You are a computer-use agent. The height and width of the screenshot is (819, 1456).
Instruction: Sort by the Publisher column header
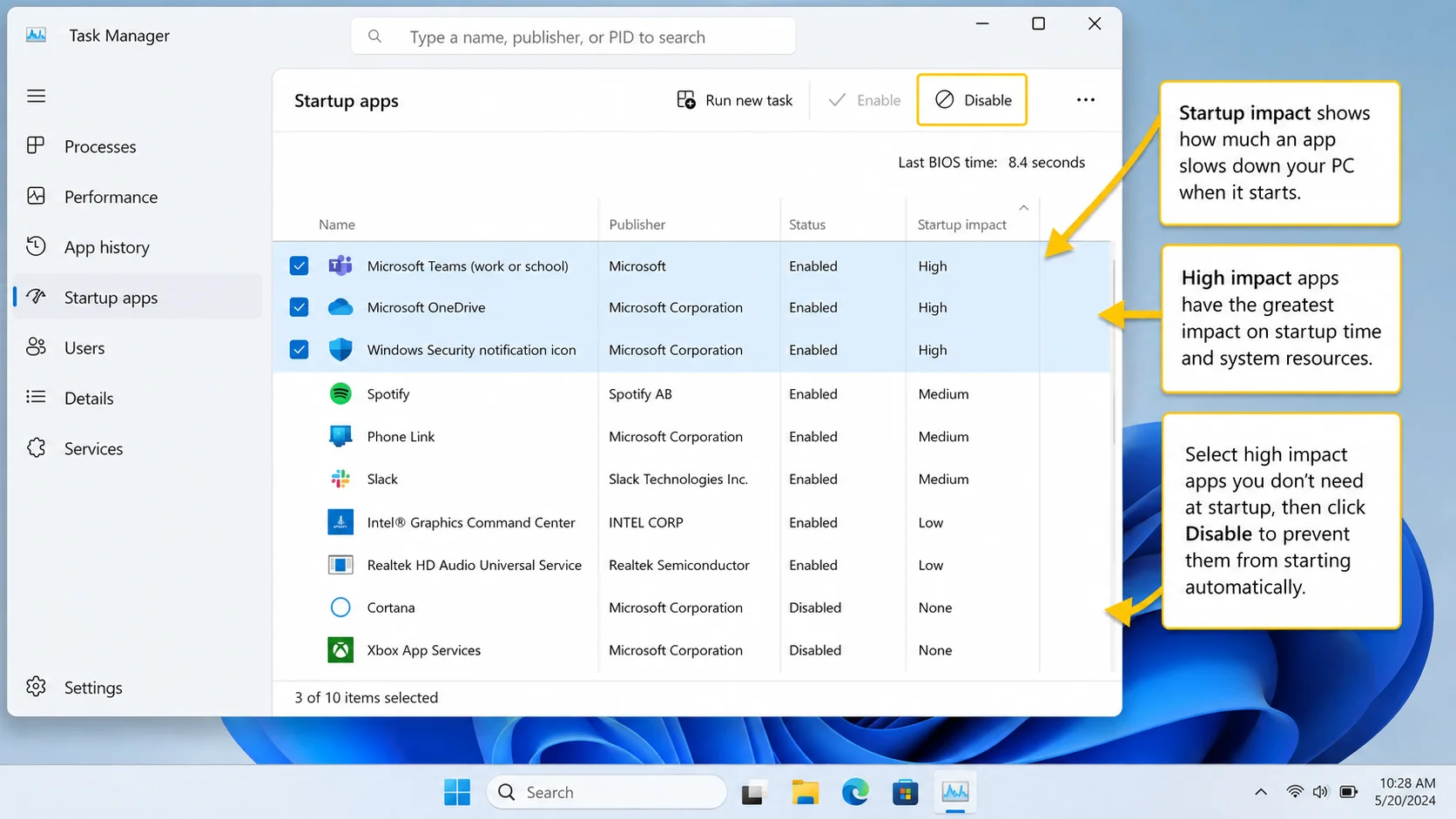[637, 225]
